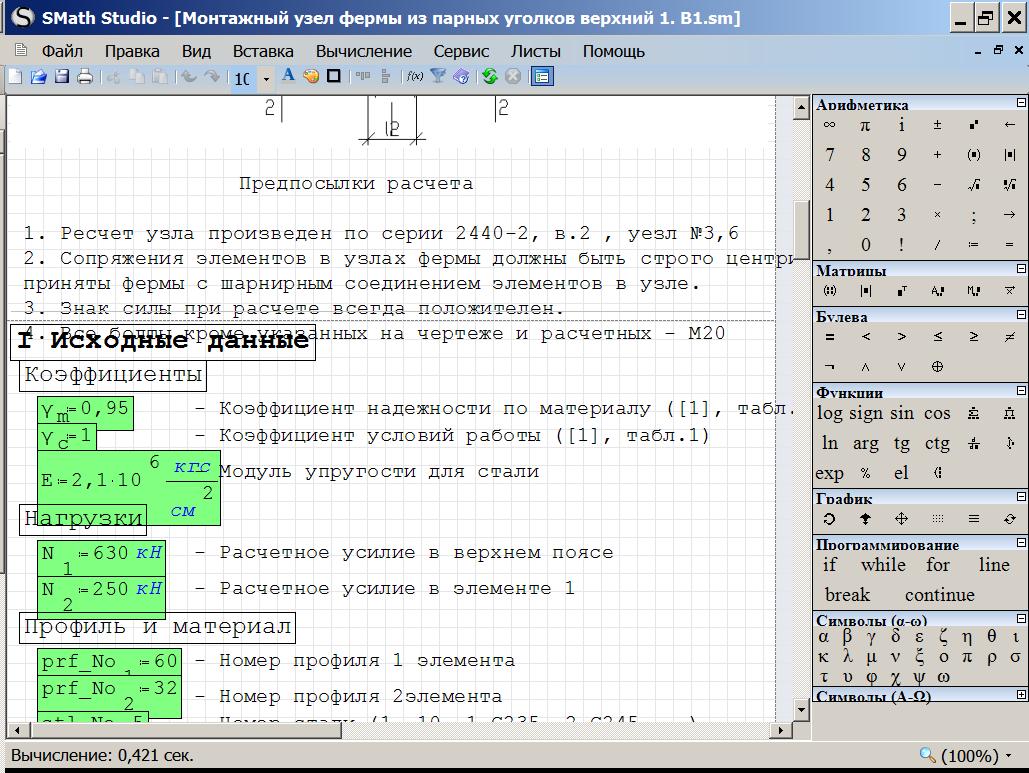Click the green recalculate worksheet icon

(x=489, y=77)
